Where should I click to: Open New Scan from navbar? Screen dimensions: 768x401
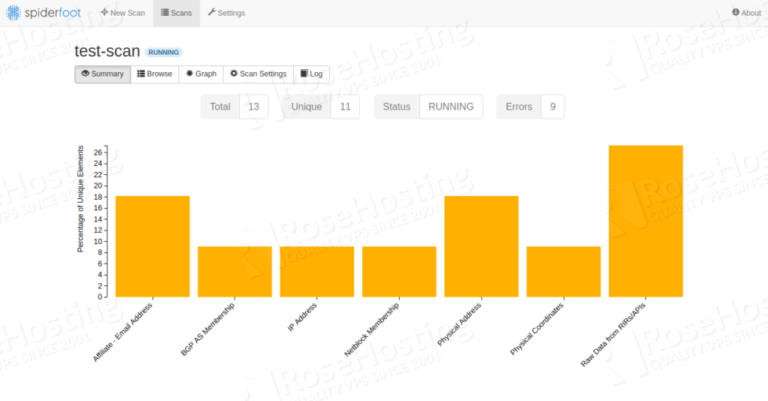pyautogui.click(x=125, y=12)
